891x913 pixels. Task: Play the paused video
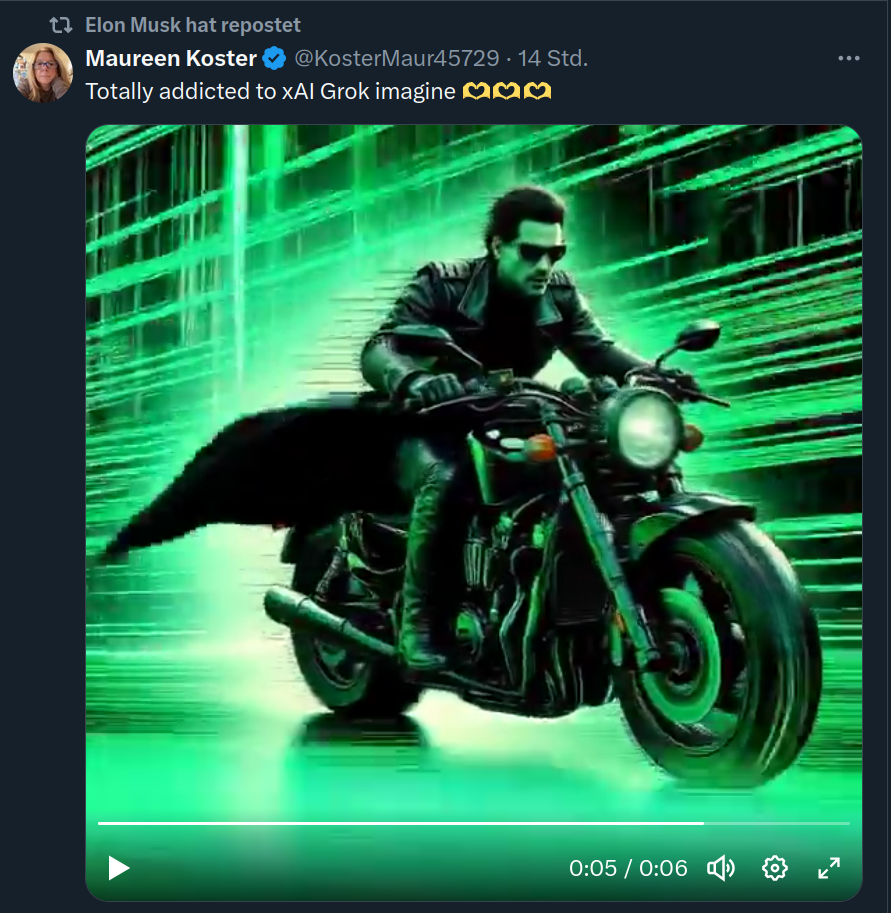(119, 868)
